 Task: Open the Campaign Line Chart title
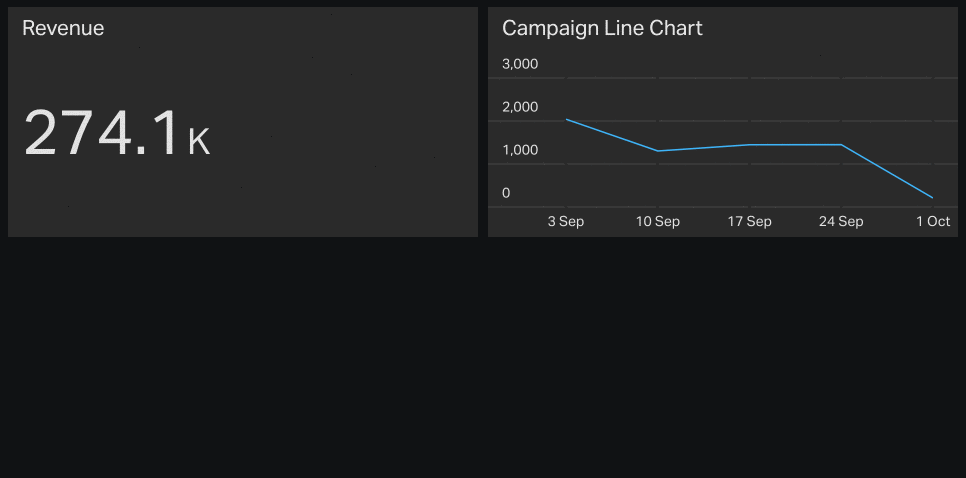click(x=602, y=28)
